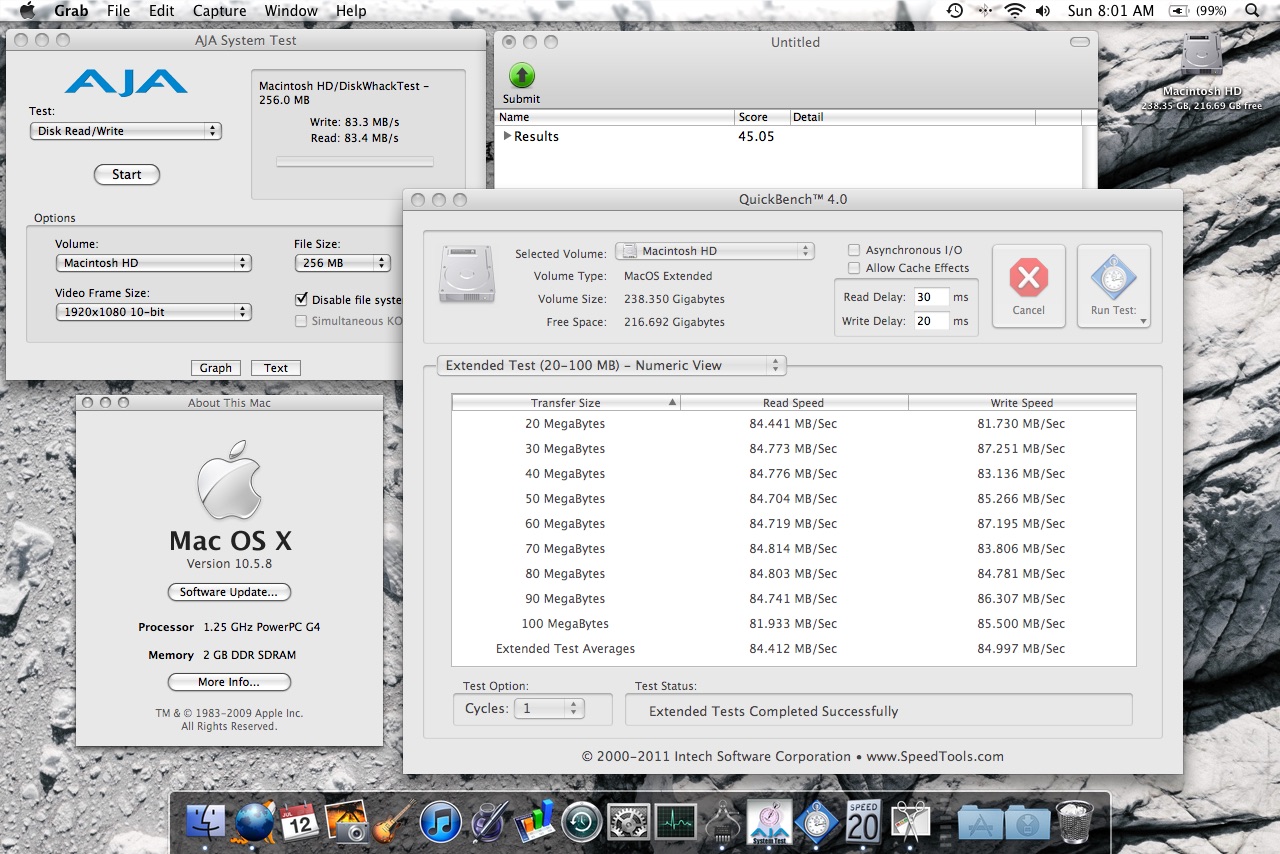Enable Asynchronous I/O checkbox
Image resolution: width=1280 pixels, height=854 pixels.
pos(854,250)
